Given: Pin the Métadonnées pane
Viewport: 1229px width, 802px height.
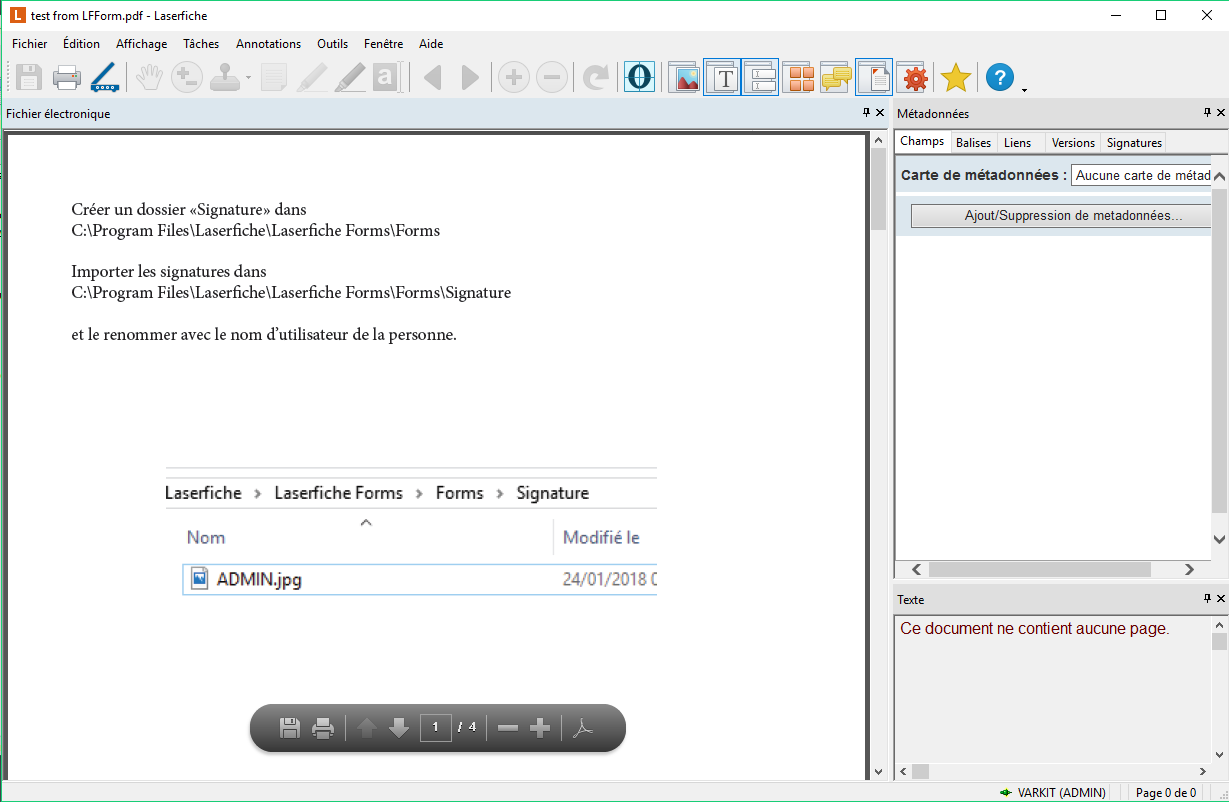Looking at the screenshot, I should [1207, 113].
